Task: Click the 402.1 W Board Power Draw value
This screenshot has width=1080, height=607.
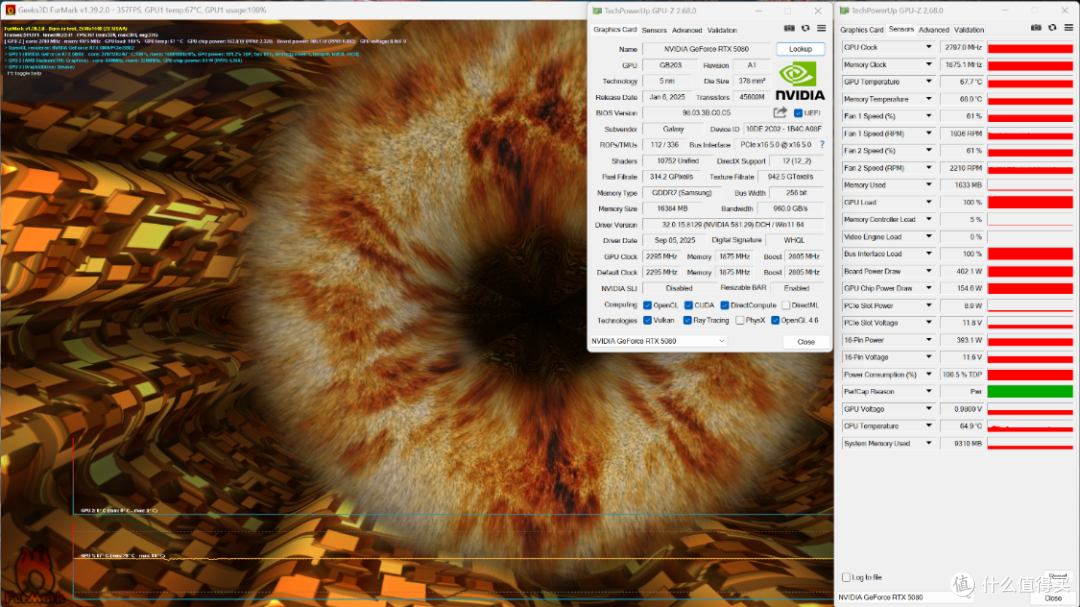Action: 962,271
